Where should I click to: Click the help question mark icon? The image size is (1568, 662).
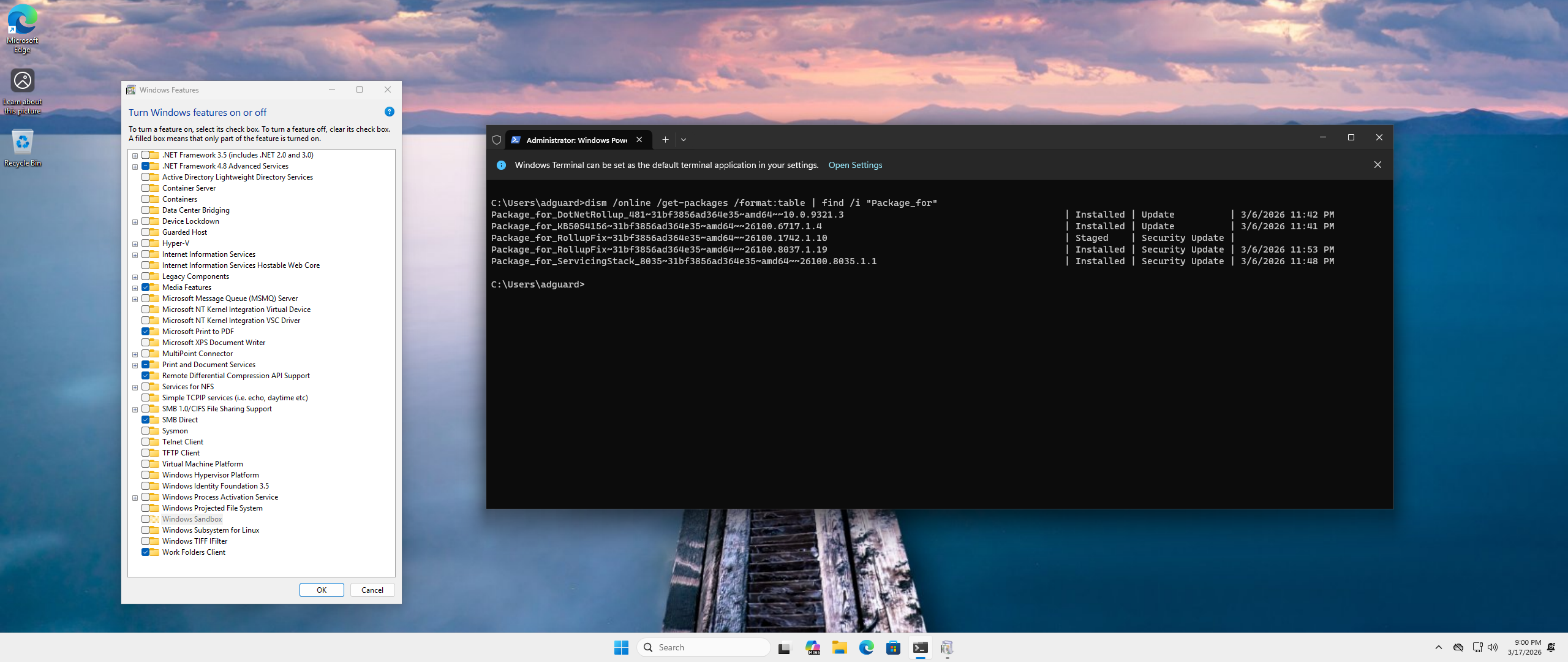tap(389, 112)
